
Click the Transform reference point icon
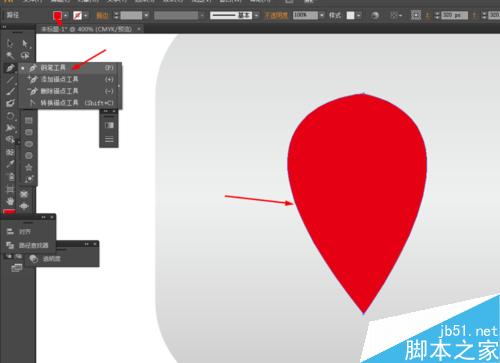pos(416,15)
